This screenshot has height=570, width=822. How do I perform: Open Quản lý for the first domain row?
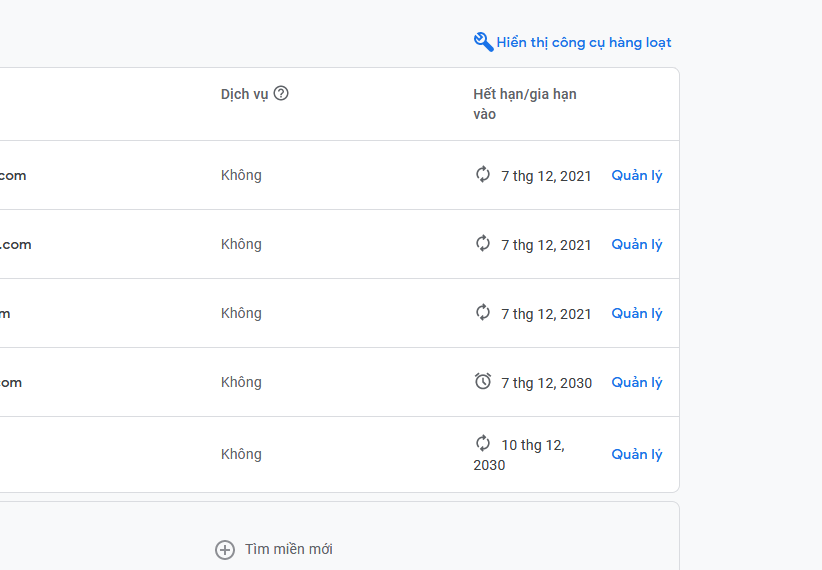(x=637, y=176)
